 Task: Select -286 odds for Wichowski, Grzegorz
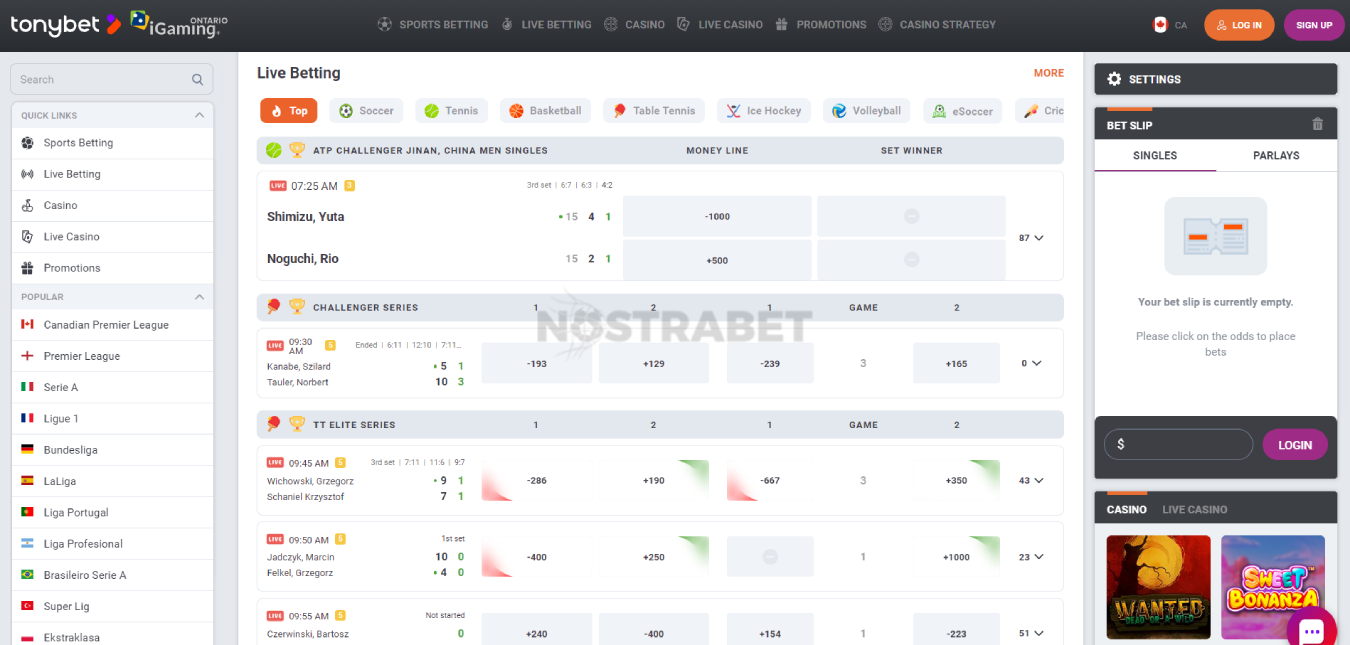click(537, 480)
